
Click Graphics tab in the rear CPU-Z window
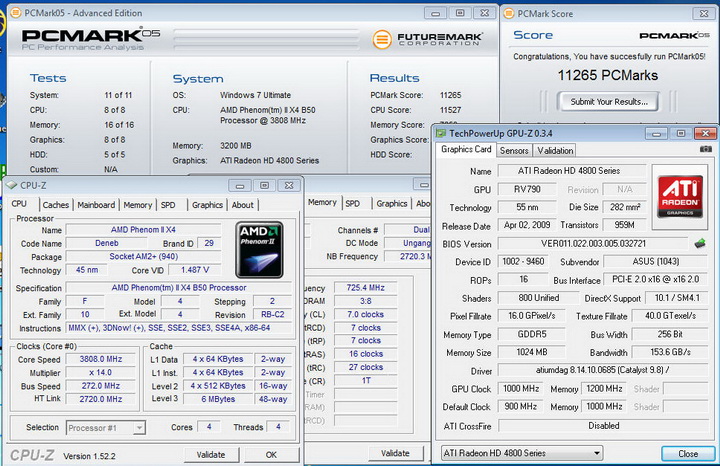392,203
